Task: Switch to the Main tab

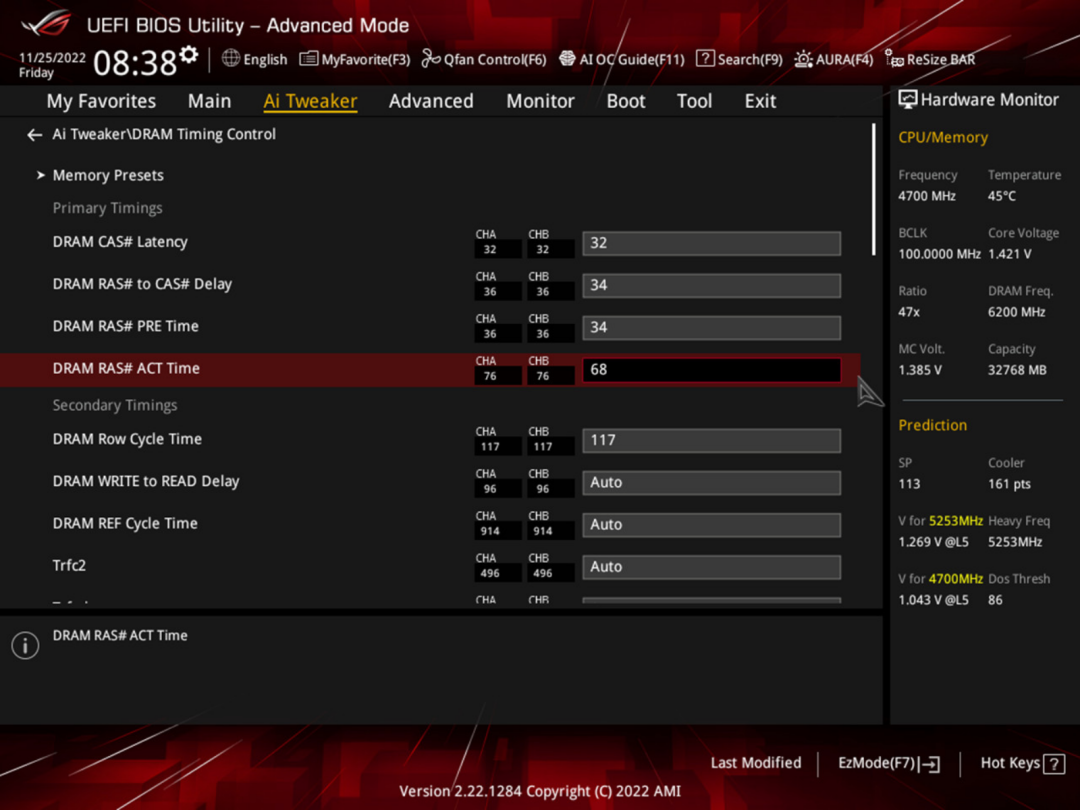Action: [x=209, y=101]
